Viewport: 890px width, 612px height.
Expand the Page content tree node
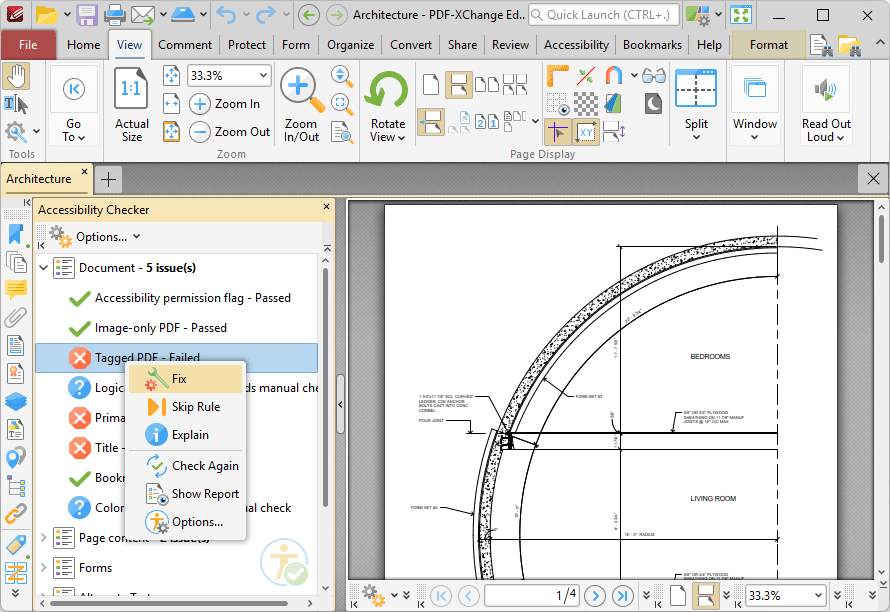click(44, 538)
